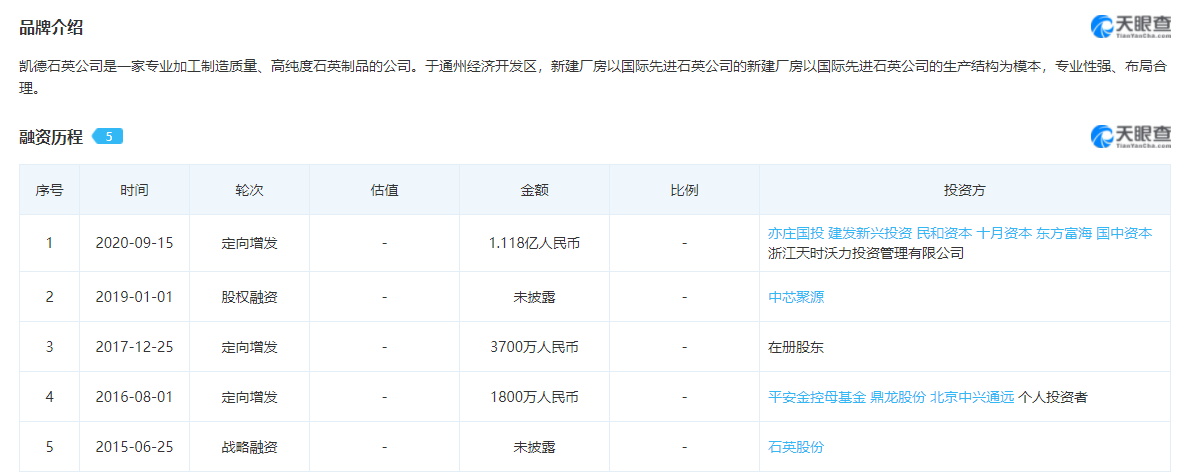1183x472 pixels.
Task: Click the 时间 column header
Action: [x=134, y=190]
